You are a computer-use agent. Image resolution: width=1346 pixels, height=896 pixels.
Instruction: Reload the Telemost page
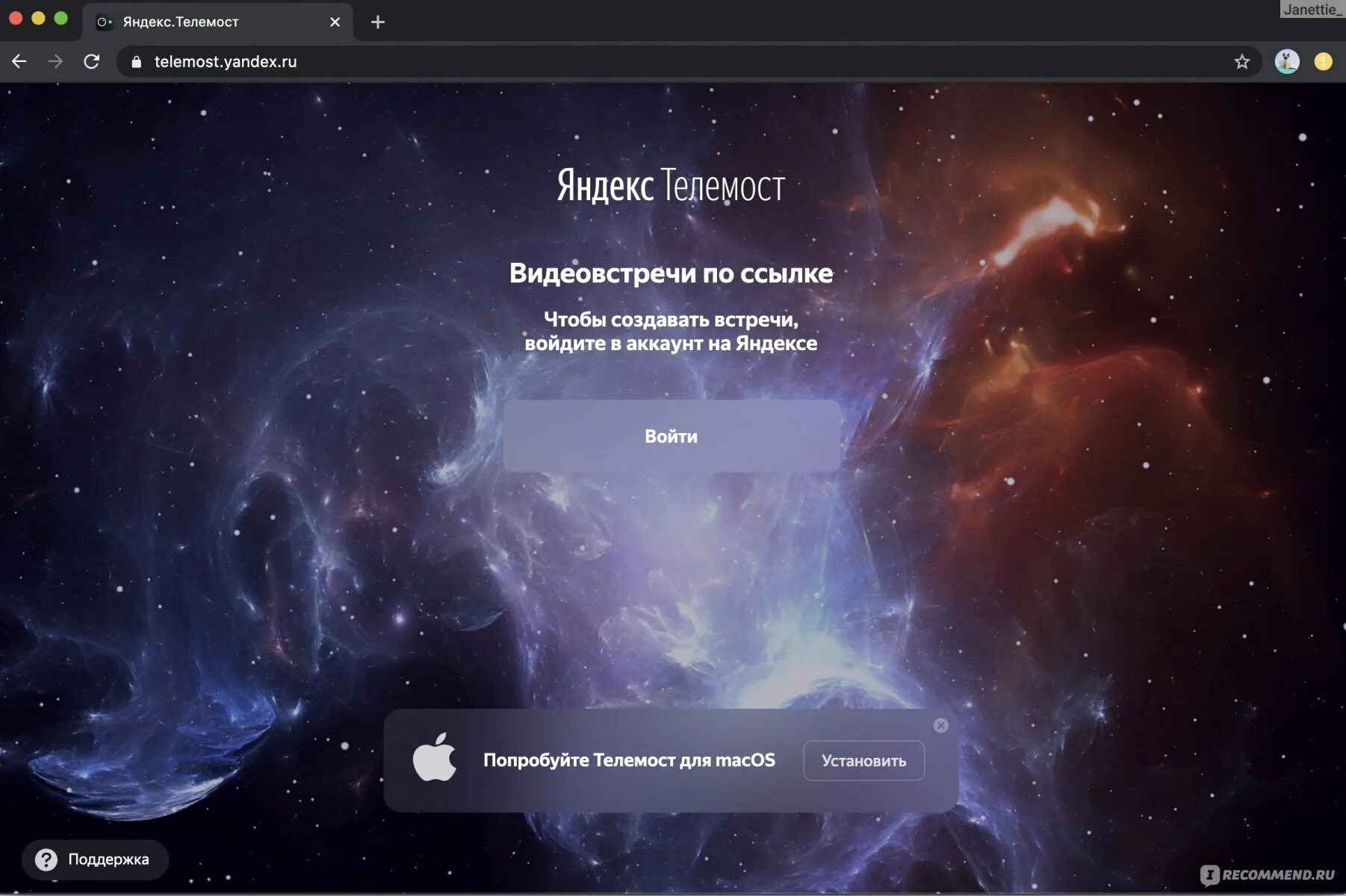tap(92, 61)
